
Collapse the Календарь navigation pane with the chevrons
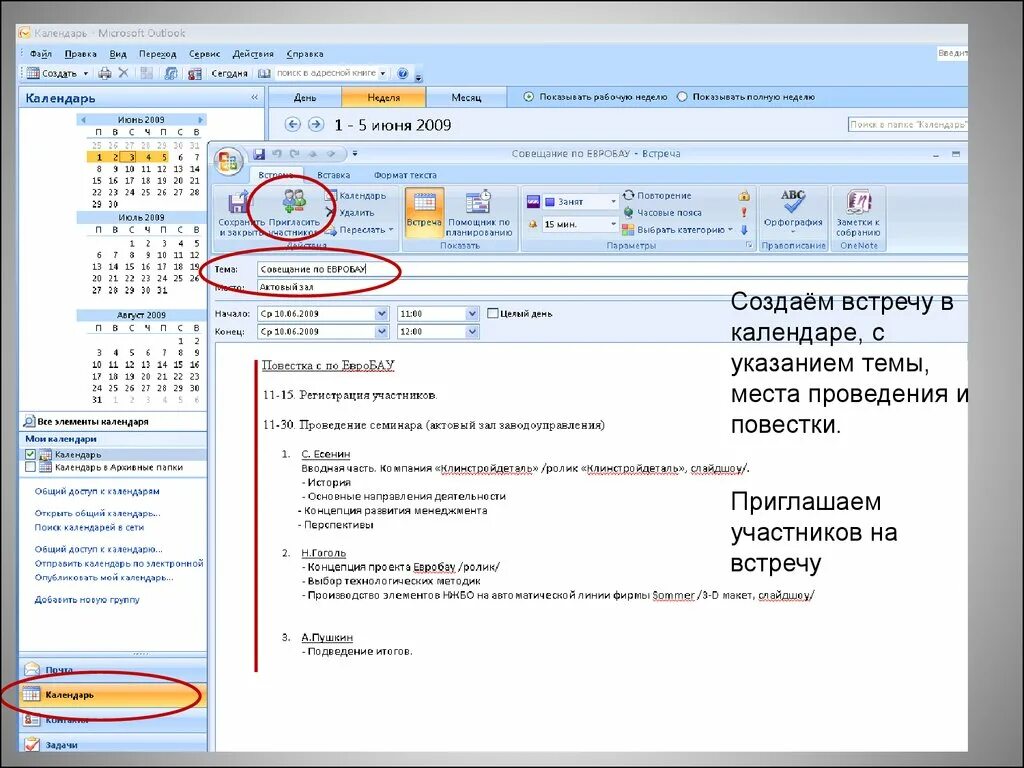point(255,97)
